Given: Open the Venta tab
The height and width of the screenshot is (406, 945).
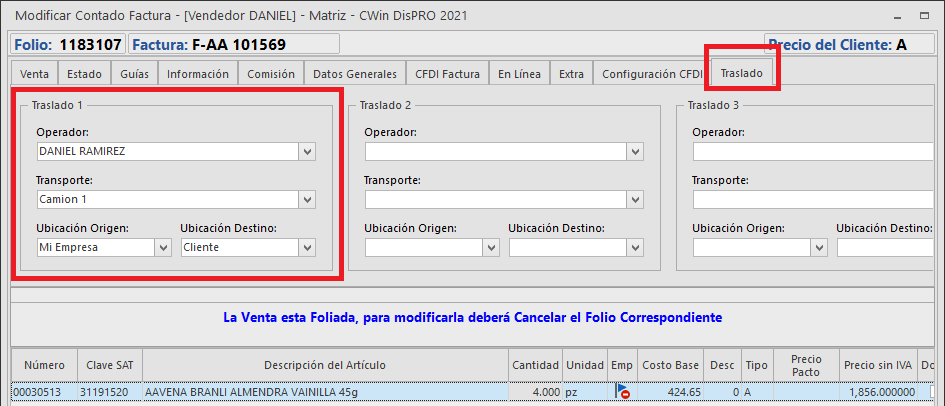Looking at the screenshot, I should pyautogui.click(x=34, y=74).
